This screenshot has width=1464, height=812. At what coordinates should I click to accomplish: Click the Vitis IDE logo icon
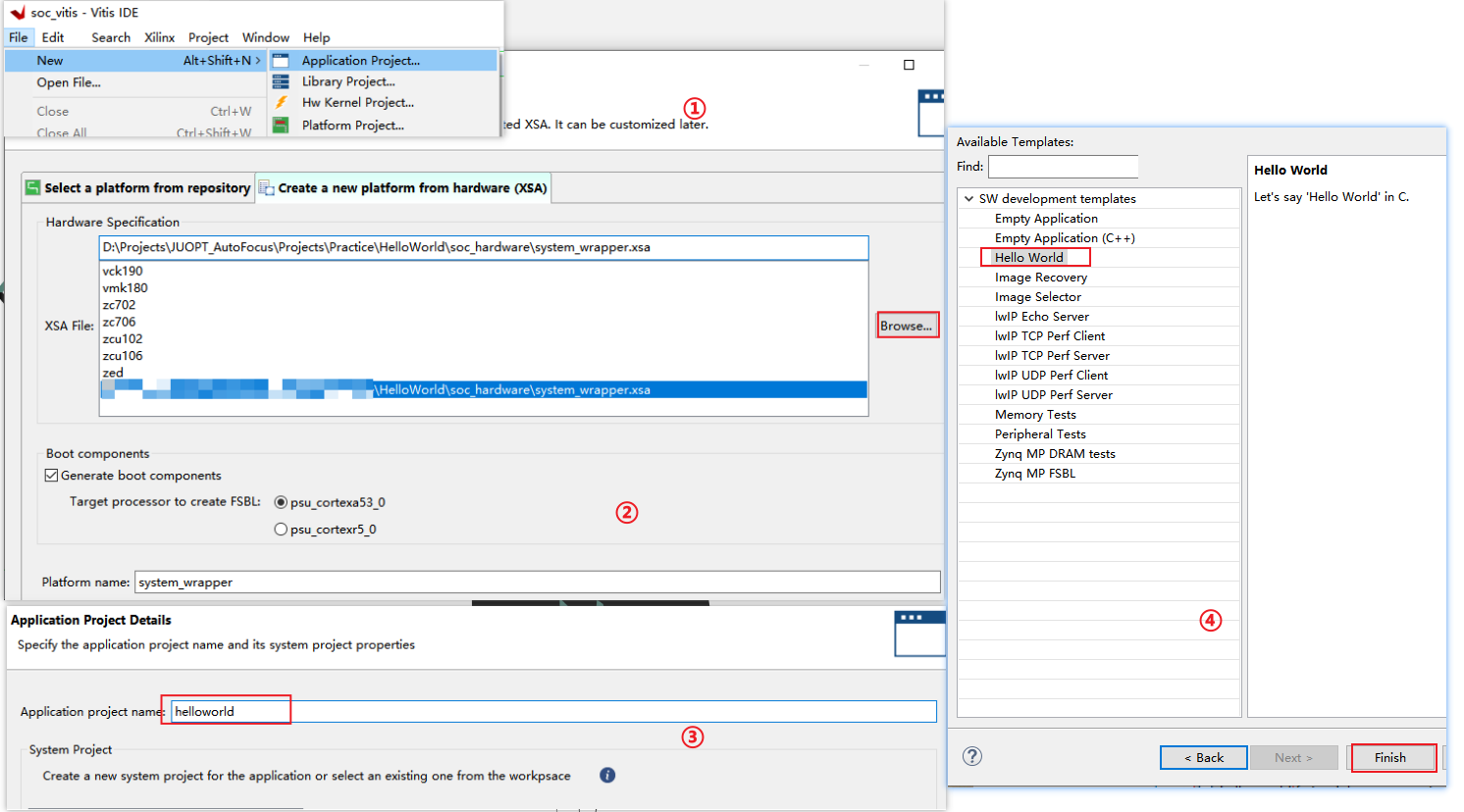18,13
